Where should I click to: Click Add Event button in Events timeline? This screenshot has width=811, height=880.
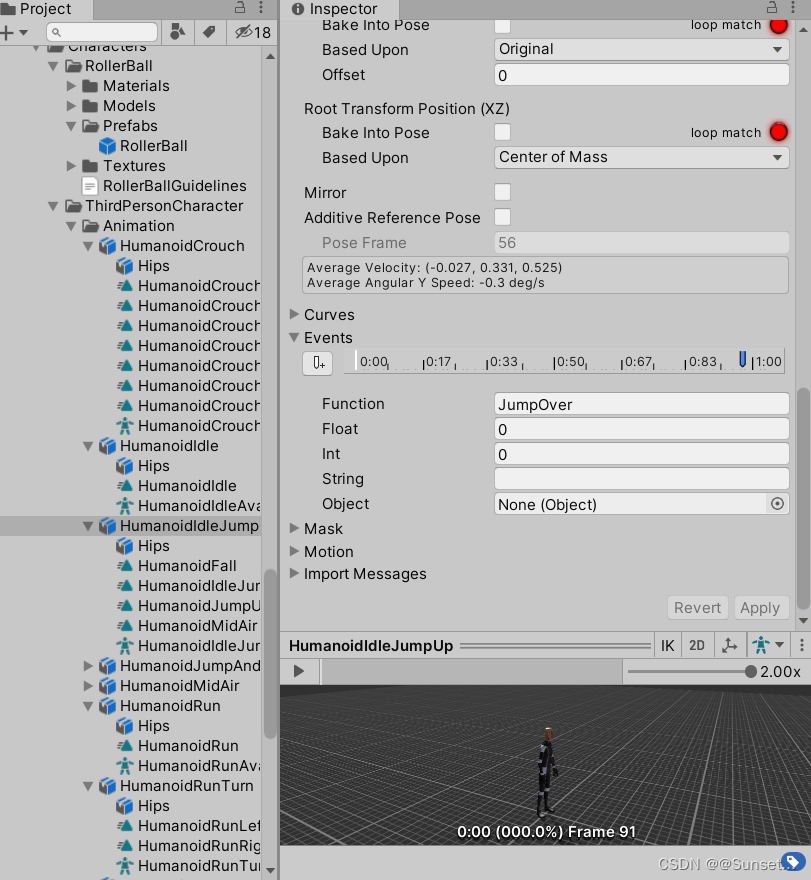pyautogui.click(x=318, y=363)
